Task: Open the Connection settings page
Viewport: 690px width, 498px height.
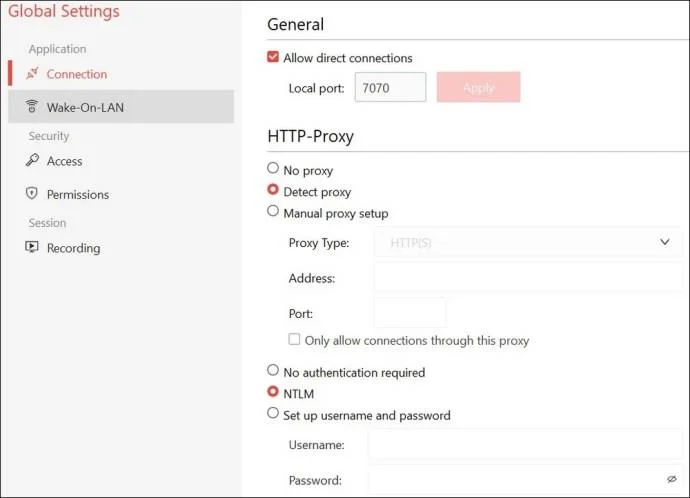Action: pyautogui.click(x=121, y=73)
